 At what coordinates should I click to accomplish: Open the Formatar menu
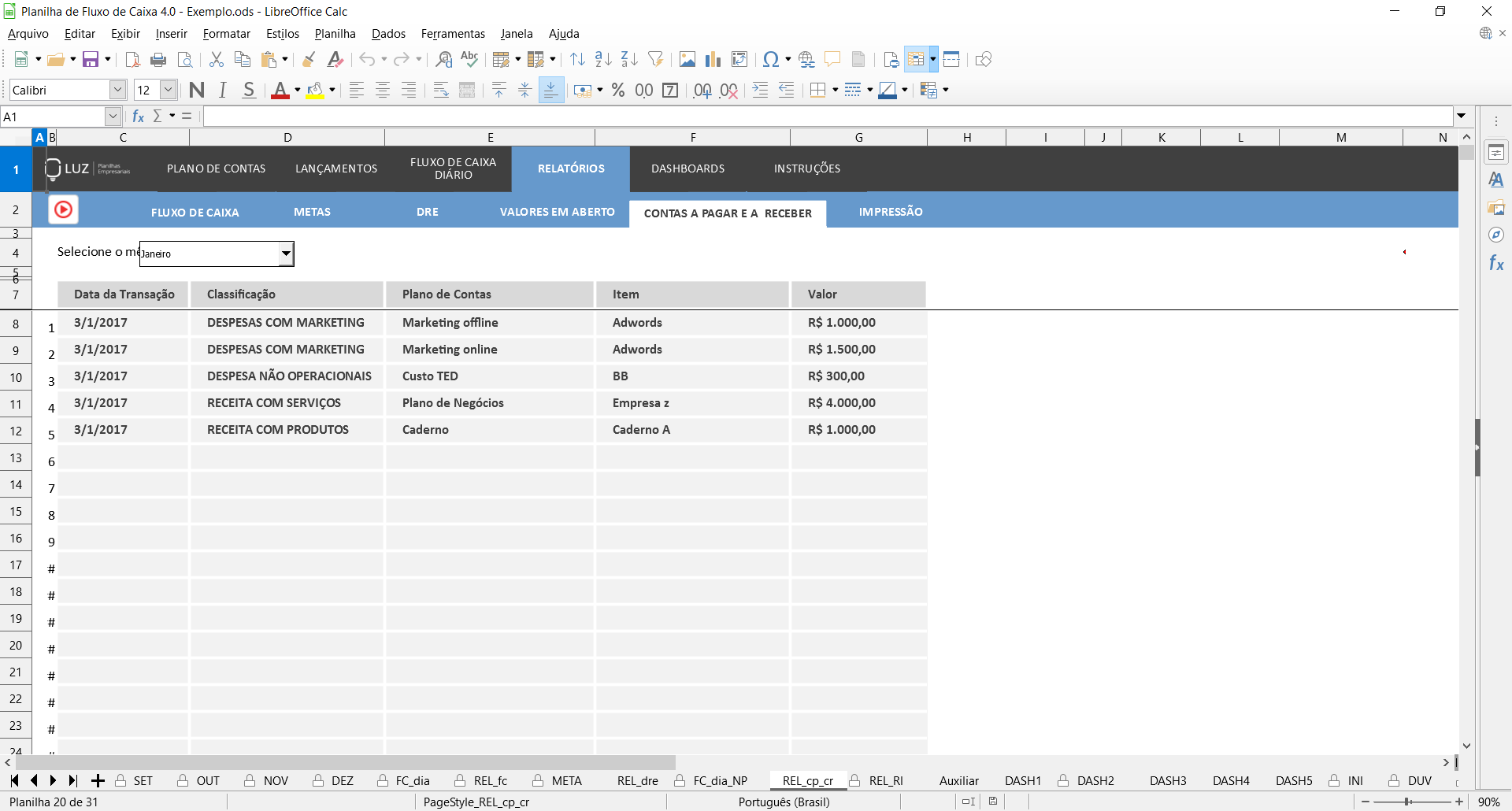coord(226,34)
